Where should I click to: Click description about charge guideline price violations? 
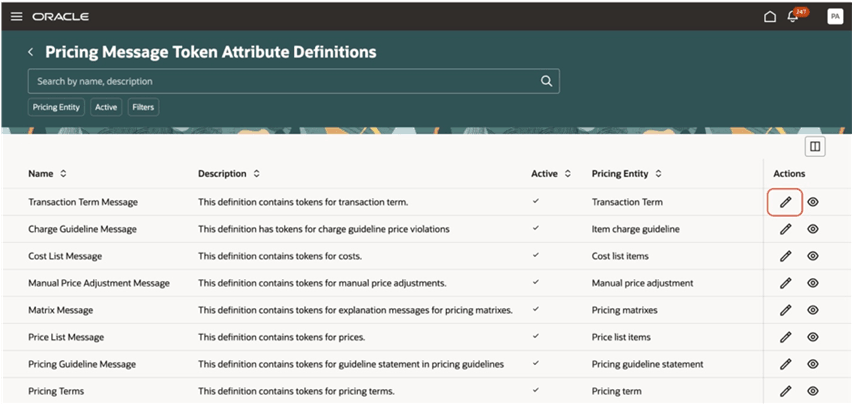pos(324,229)
